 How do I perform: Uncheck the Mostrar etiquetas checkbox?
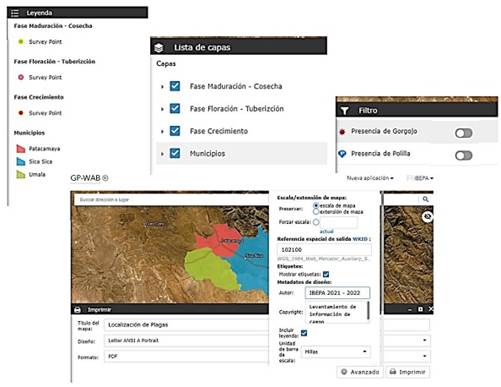click(x=326, y=274)
